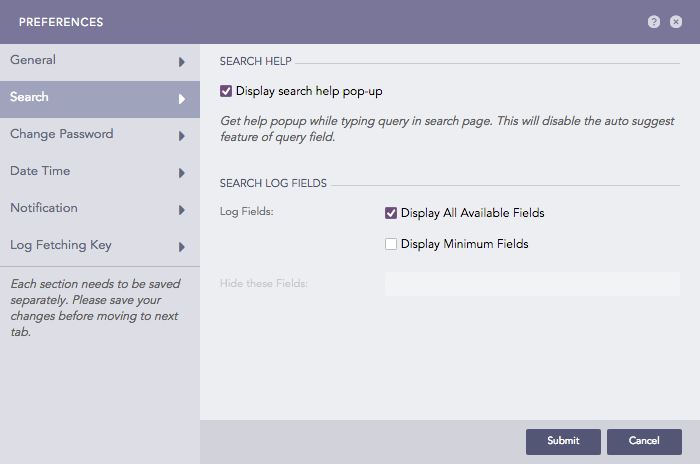Click the arrow next to Search
700x464 pixels.
click(182, 99)
